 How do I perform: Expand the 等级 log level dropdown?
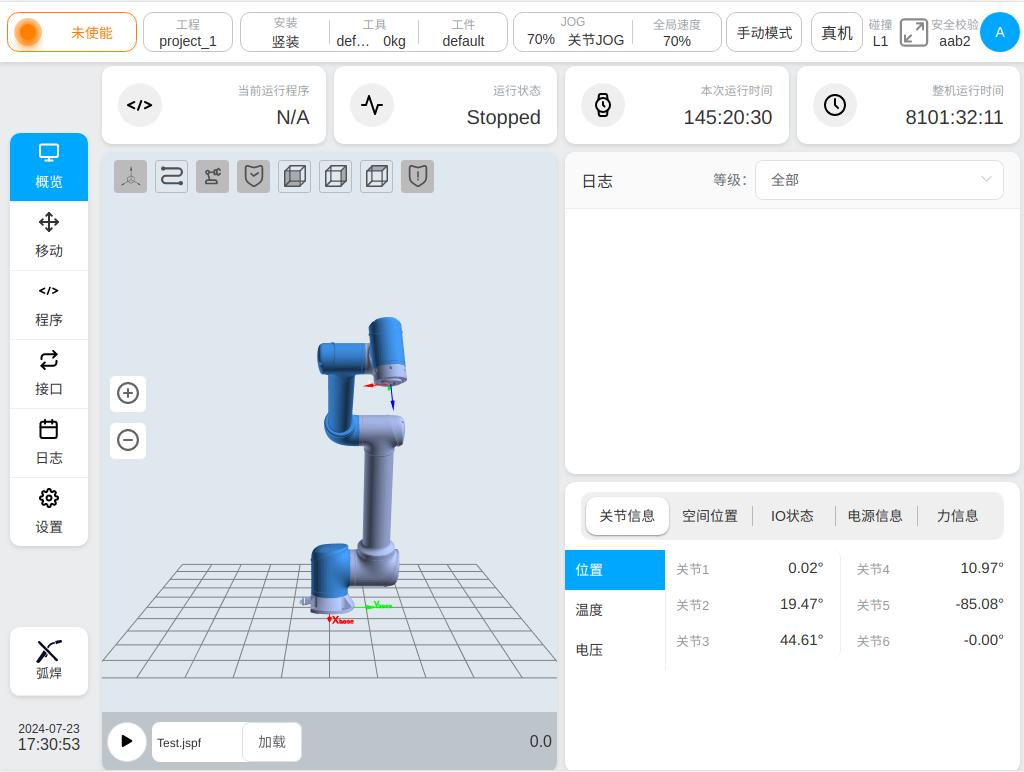(x=879, y=180)
